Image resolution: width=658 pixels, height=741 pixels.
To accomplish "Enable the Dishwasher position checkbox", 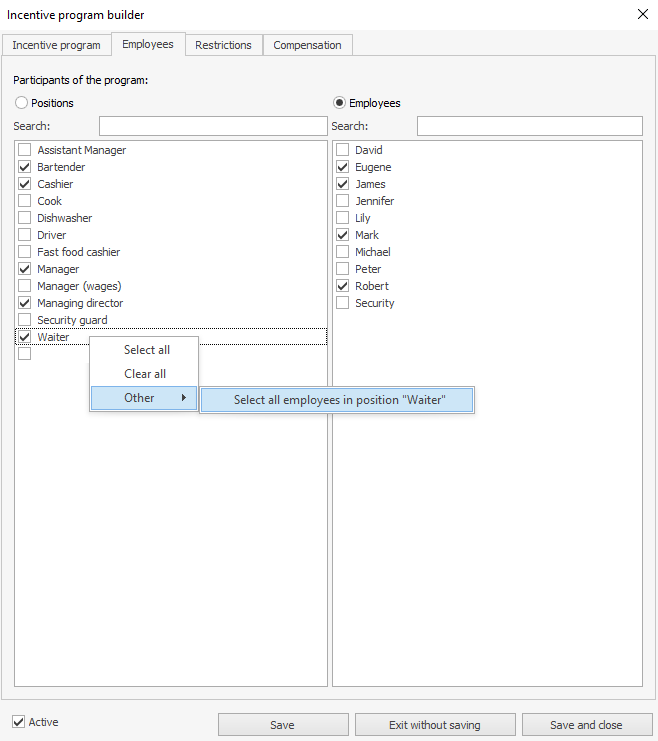I will [25, 218].
